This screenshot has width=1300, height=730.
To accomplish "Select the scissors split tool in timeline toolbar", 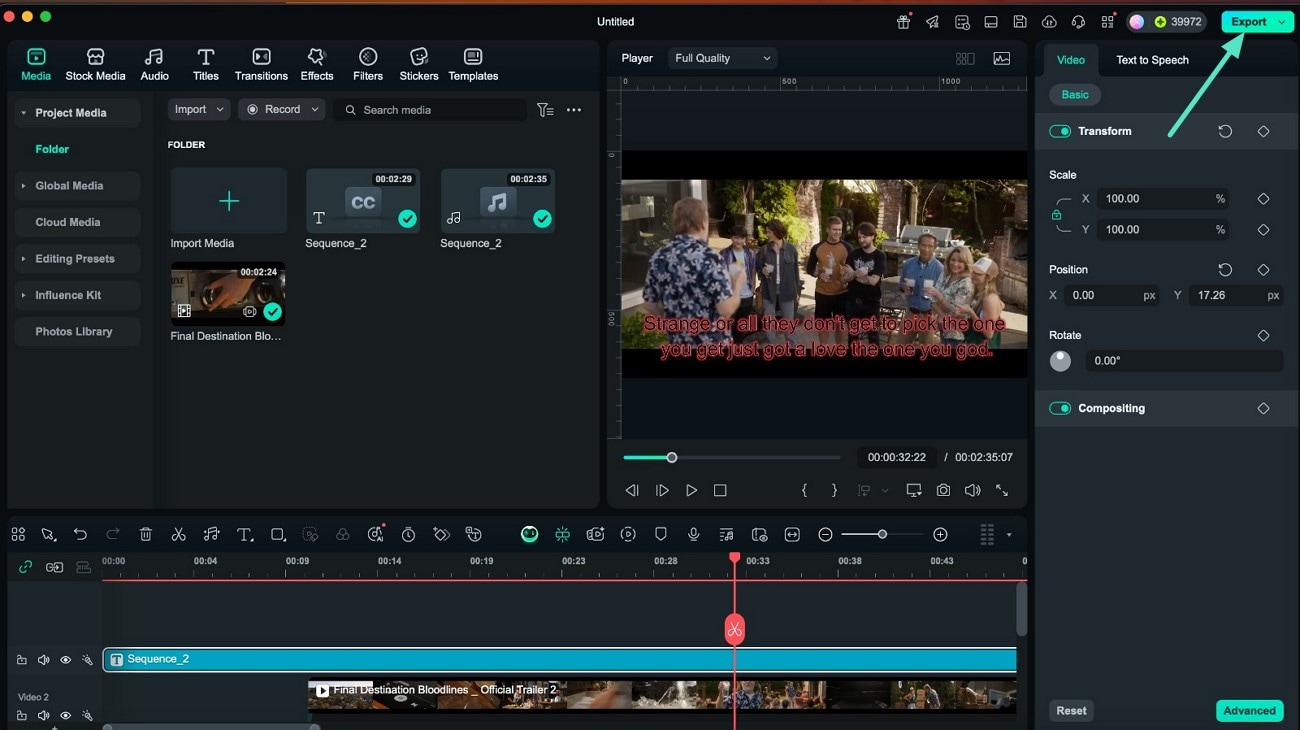I will click(x=178, y=535).
